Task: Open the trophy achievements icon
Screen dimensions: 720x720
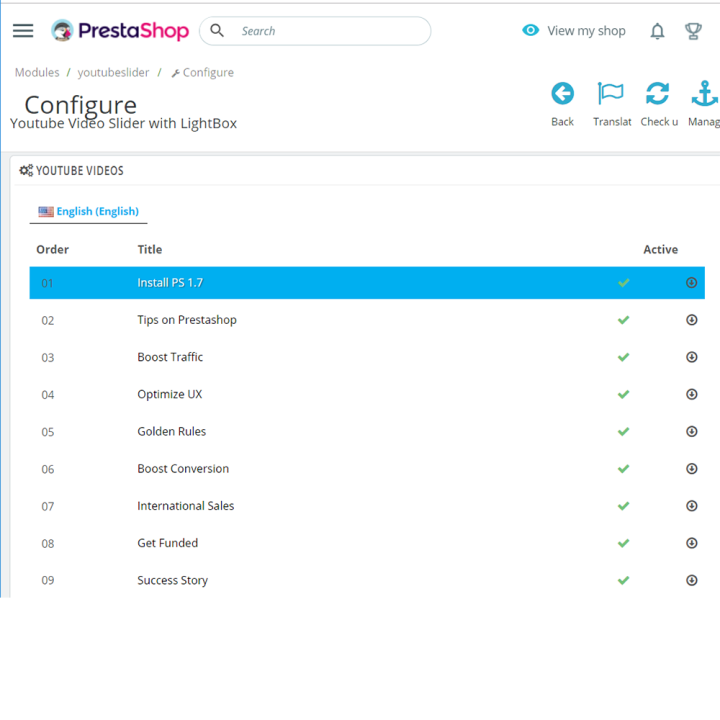Action: 693,31
